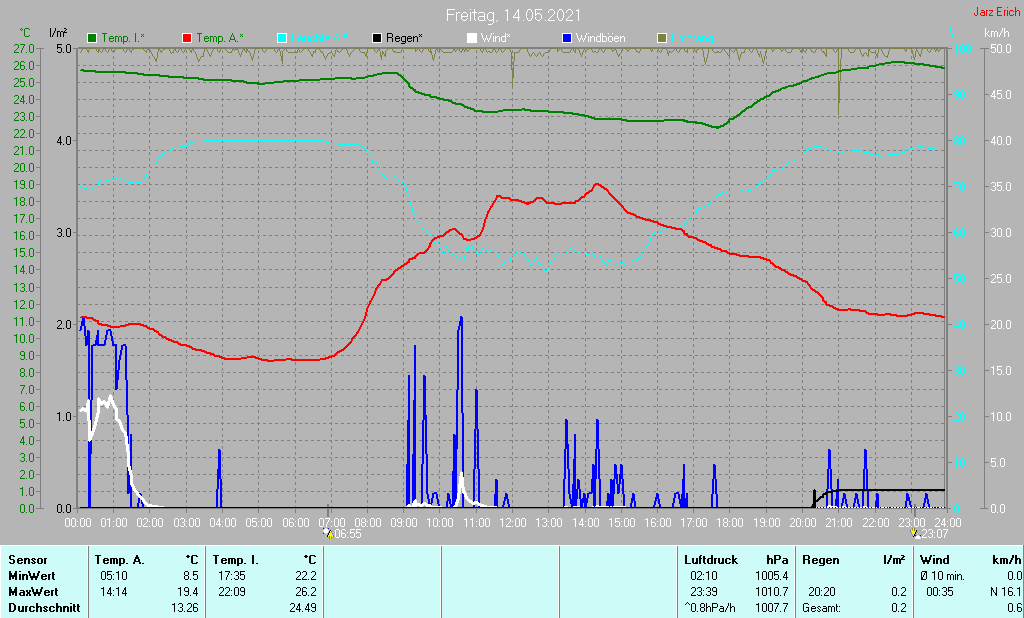Image resolution: width=1024 pixels, height=618 pixels.
Task: Click the sunrise time '06:55'
Action: point(348,534)
